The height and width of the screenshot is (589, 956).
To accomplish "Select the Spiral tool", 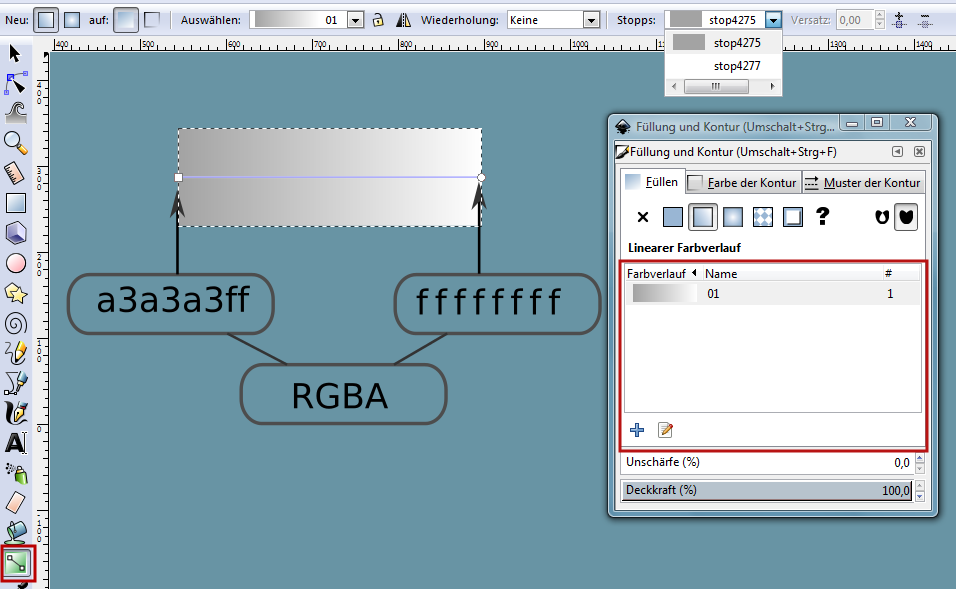I will pyautogui.click(x=15, y=323).
